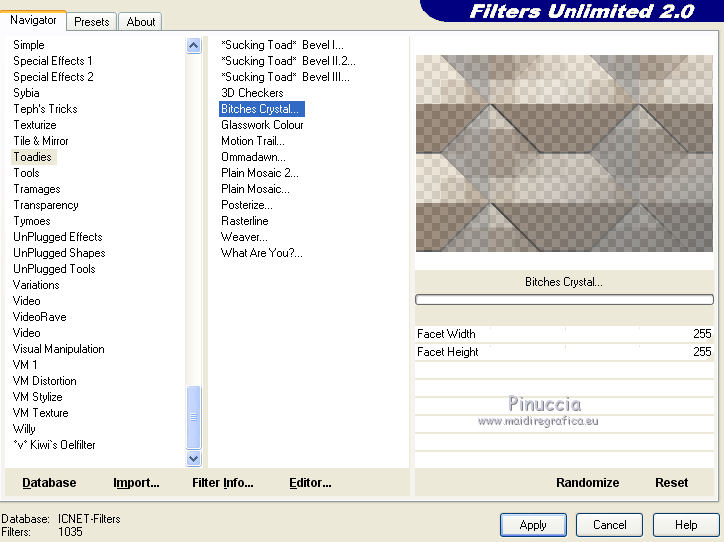Select the Sybia category
The width and height of the screenshot is (724, 542).
coord(26,93)
